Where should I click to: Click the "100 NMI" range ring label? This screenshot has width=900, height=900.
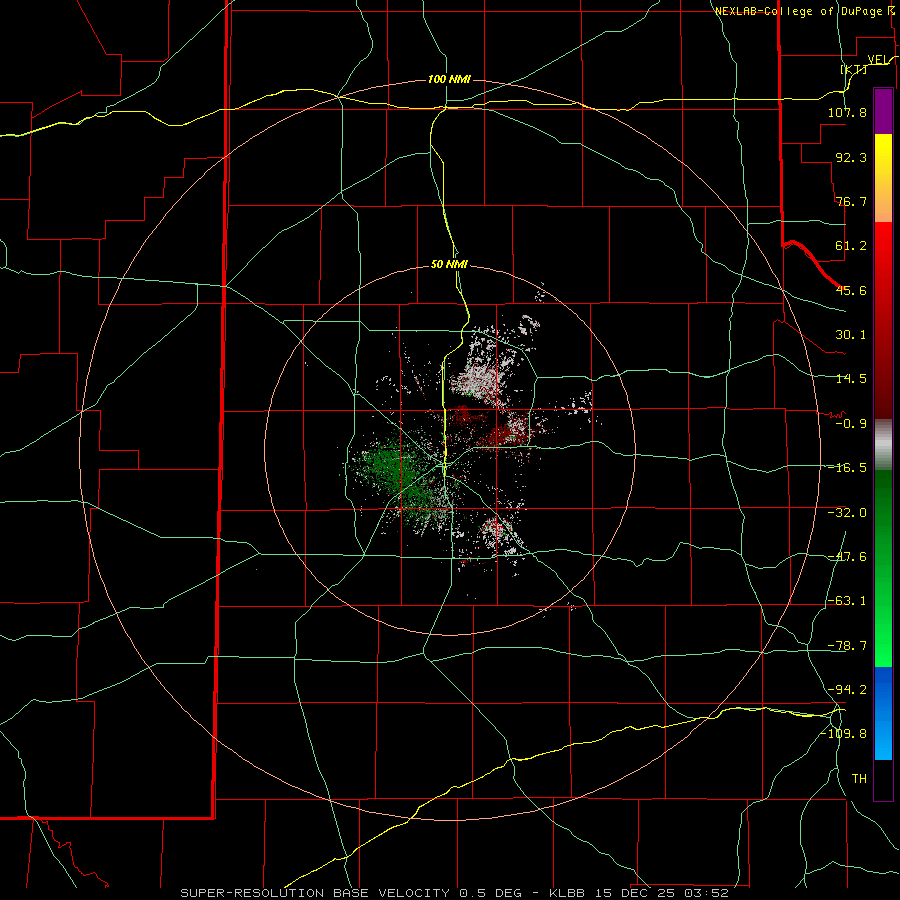pos(449,79)
